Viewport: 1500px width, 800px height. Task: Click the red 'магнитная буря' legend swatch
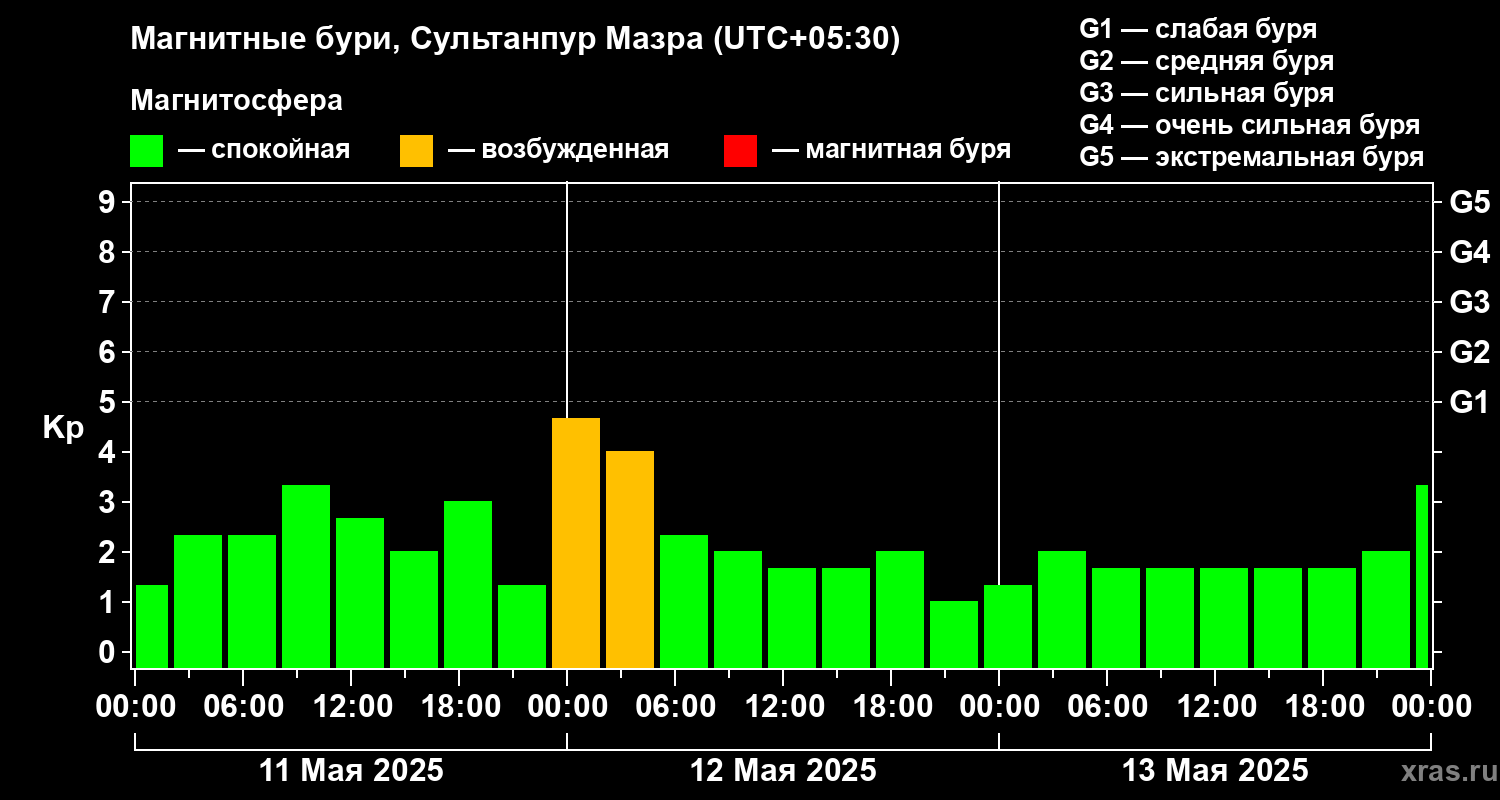(x=740, y=151)
